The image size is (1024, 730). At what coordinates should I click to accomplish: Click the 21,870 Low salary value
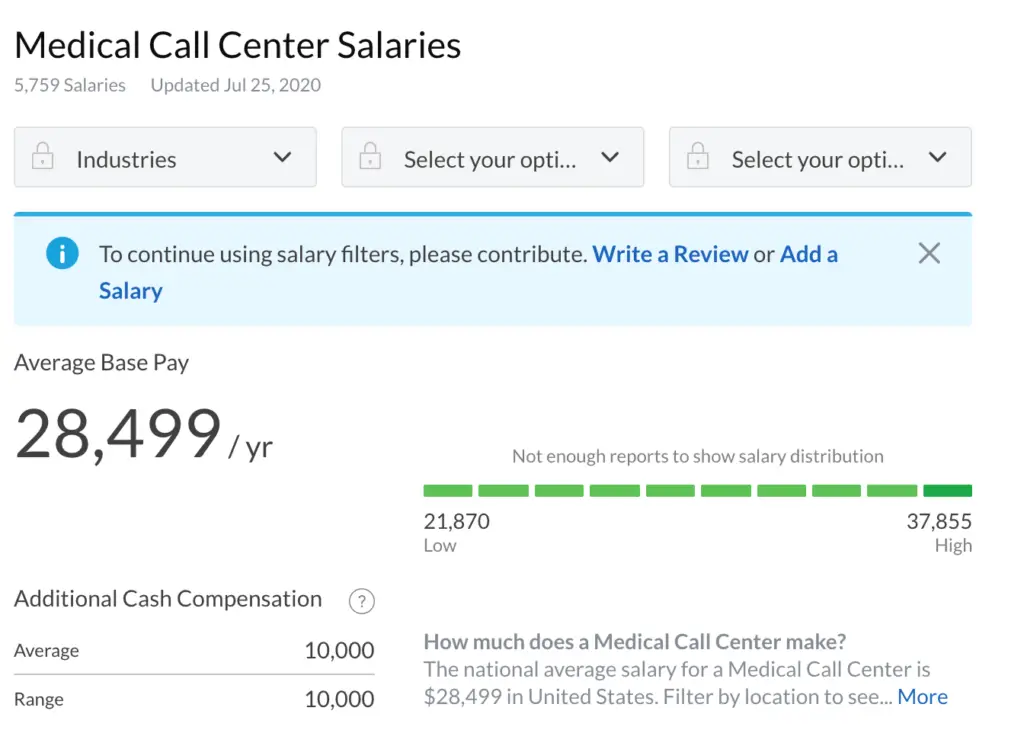click(456, 521)
